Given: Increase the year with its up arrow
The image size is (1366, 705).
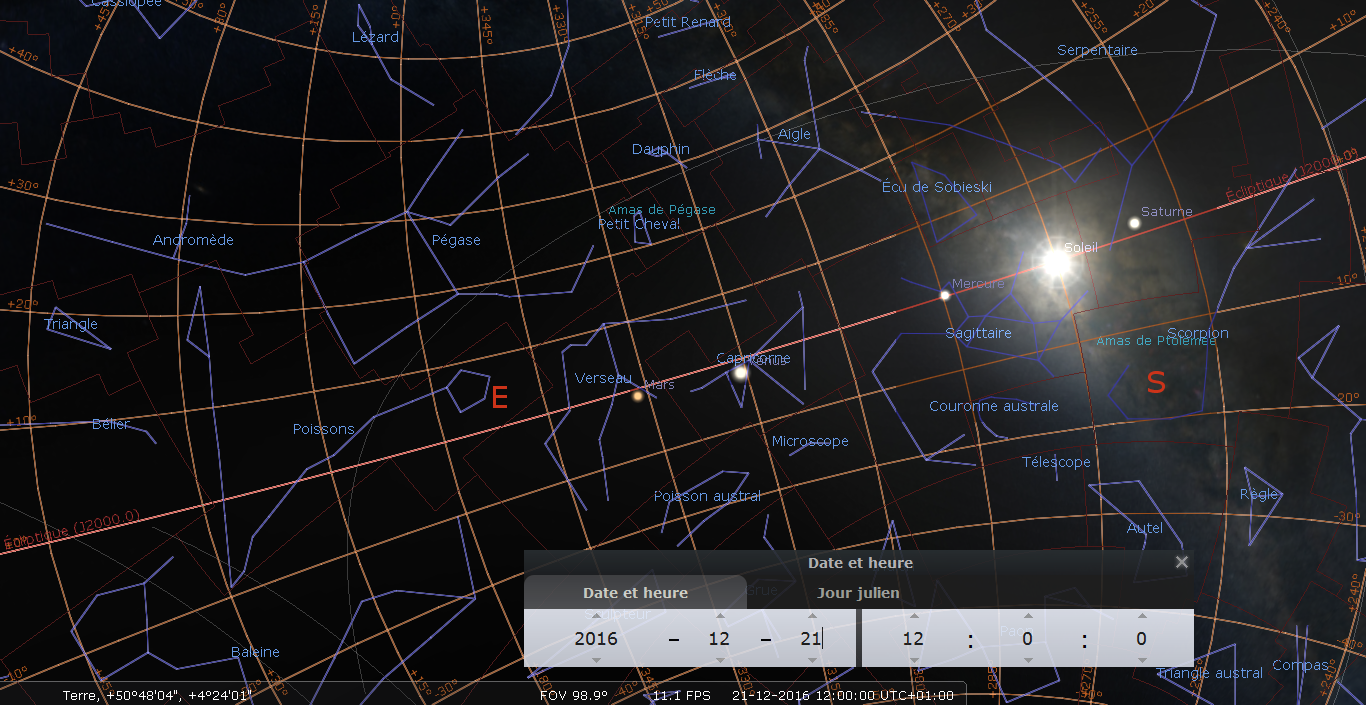Looking at the screenshot, I should (596, 616).
